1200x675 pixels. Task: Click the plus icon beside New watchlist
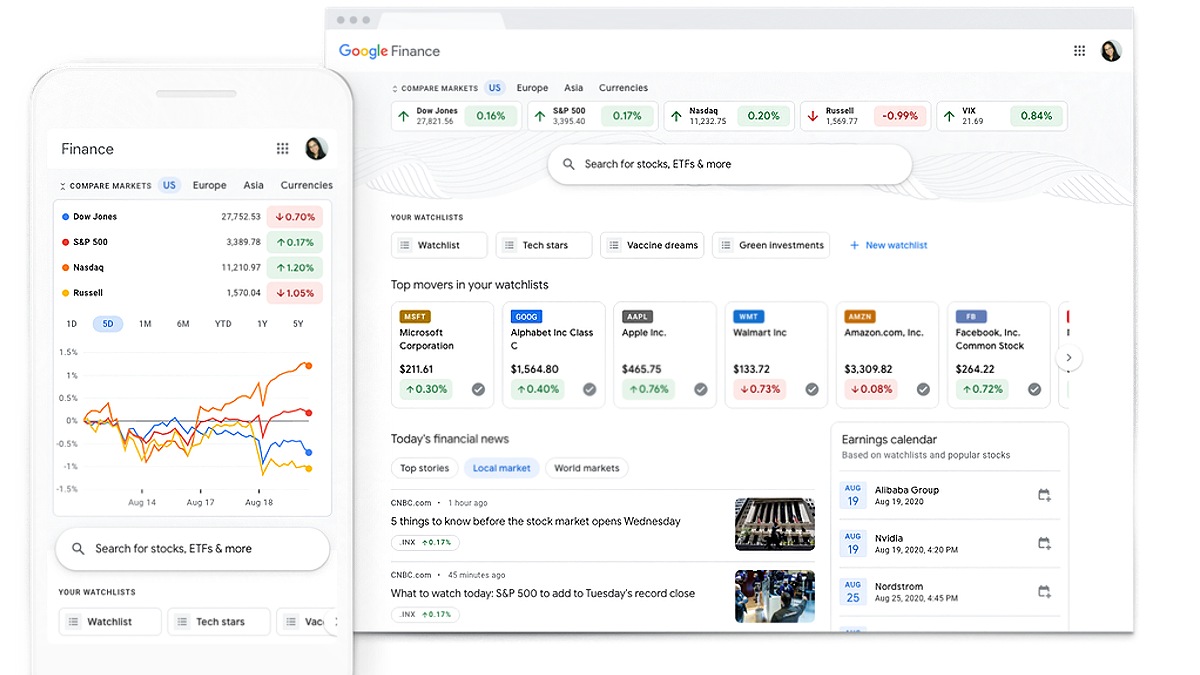[854, 245]
